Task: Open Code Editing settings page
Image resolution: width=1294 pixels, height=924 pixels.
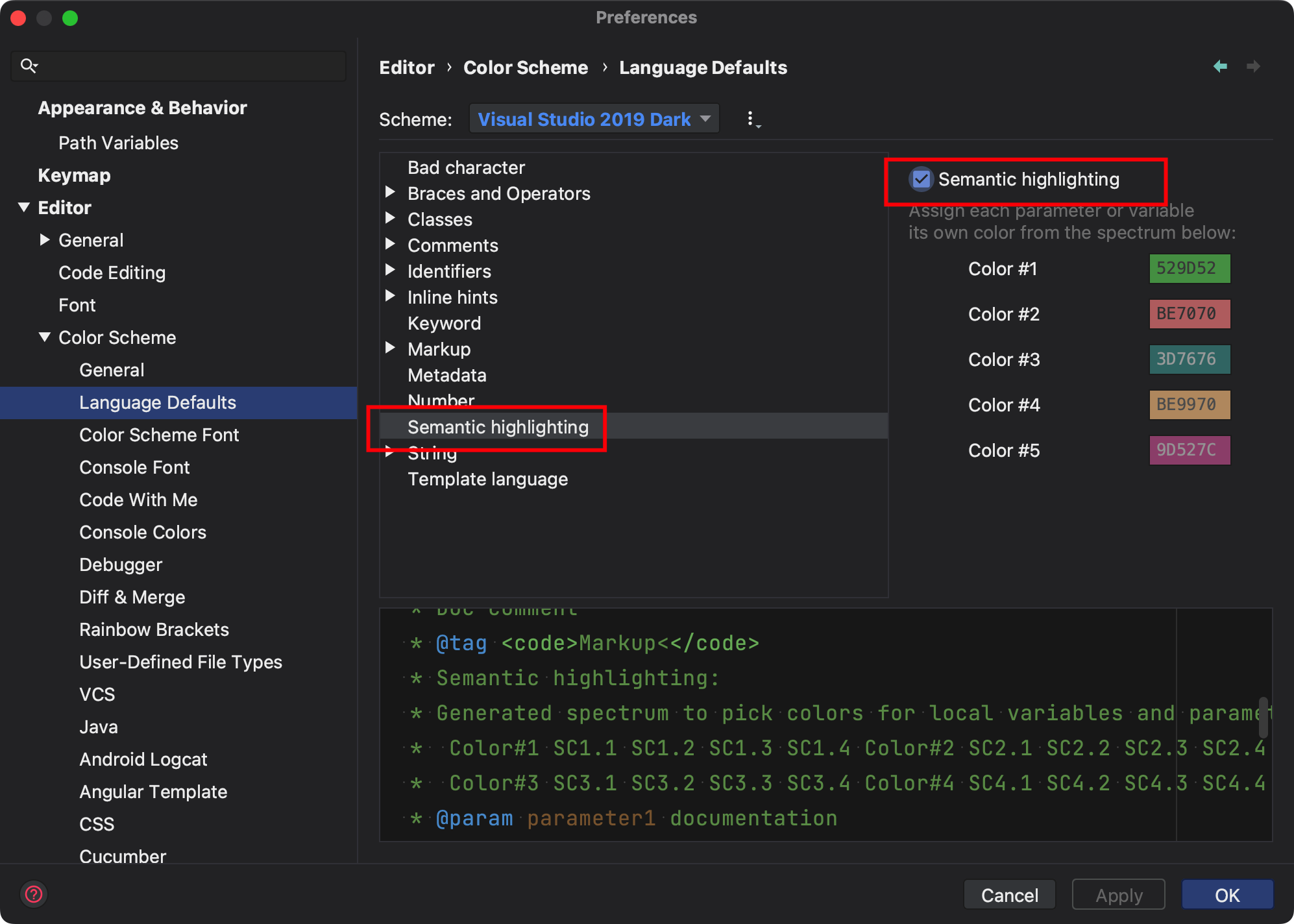Action: 112,273
